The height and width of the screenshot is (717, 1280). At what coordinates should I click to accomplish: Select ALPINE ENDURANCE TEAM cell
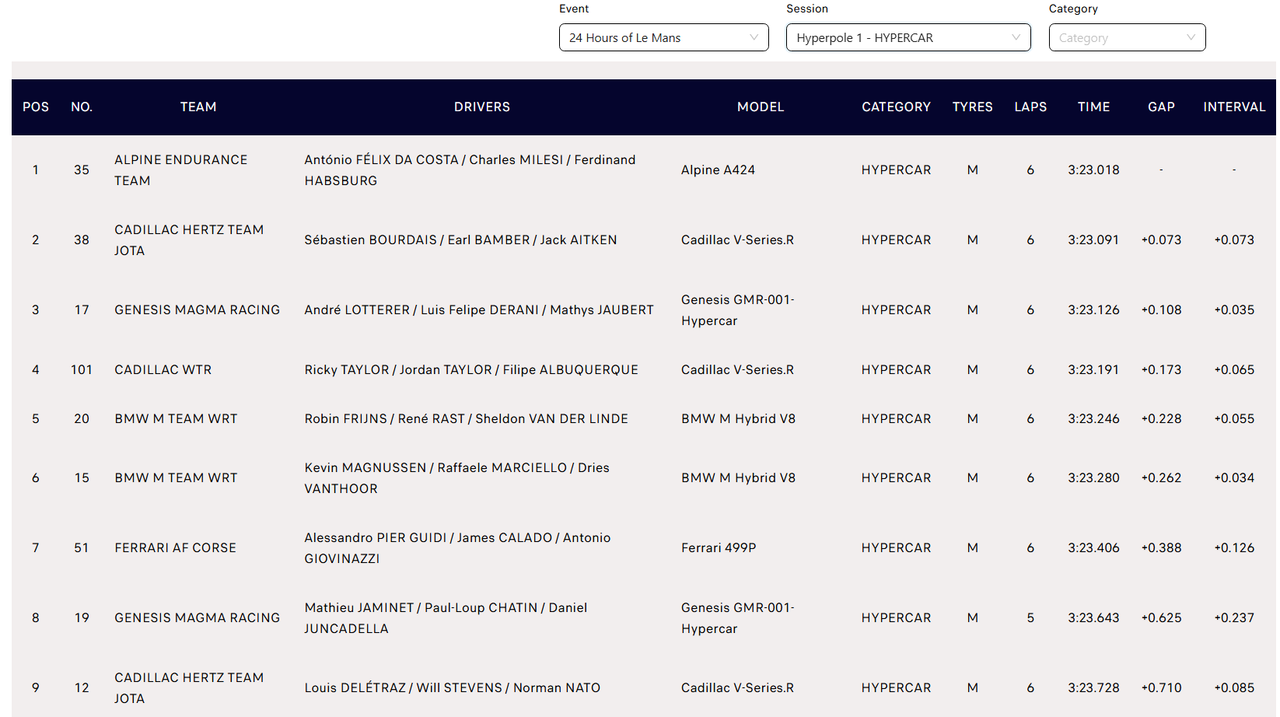point(181,170)
